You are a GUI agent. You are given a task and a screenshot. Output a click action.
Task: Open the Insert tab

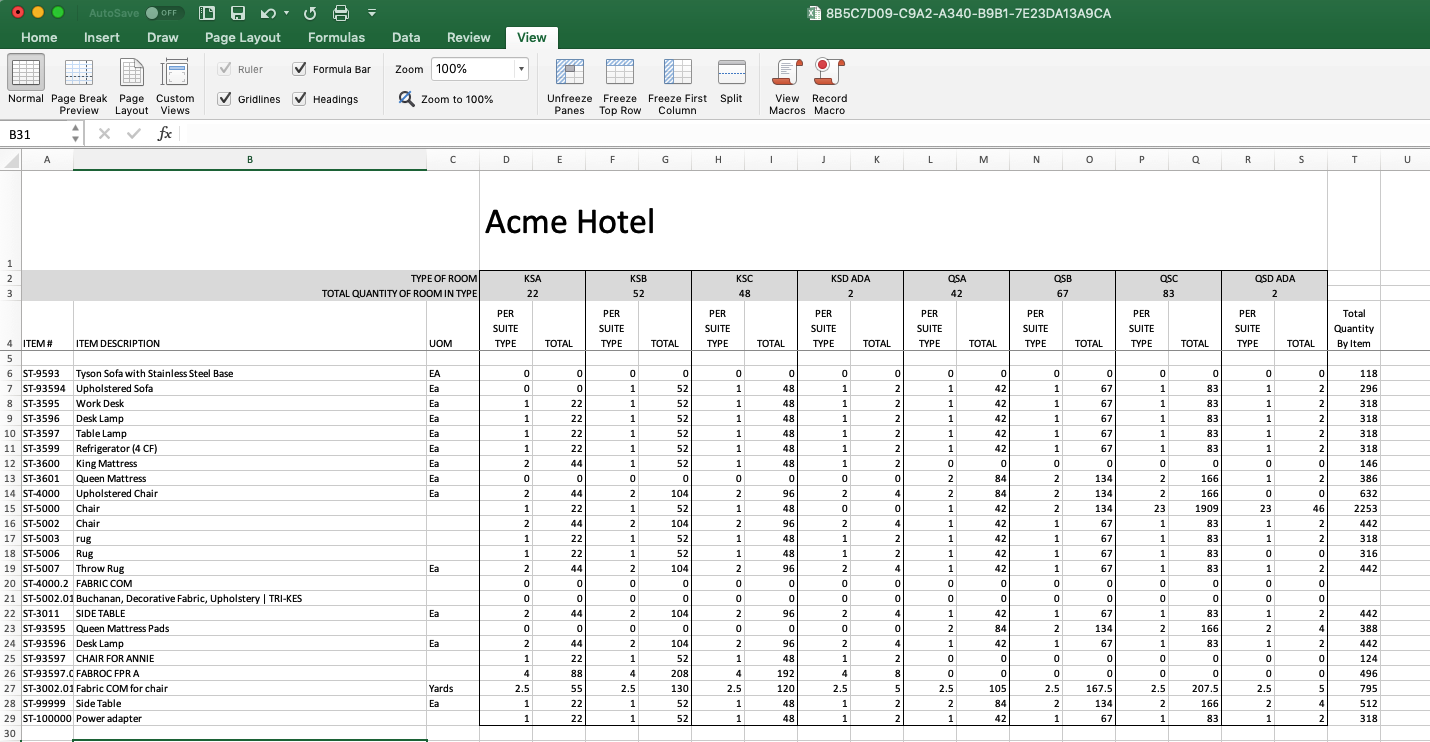[102, 37]
